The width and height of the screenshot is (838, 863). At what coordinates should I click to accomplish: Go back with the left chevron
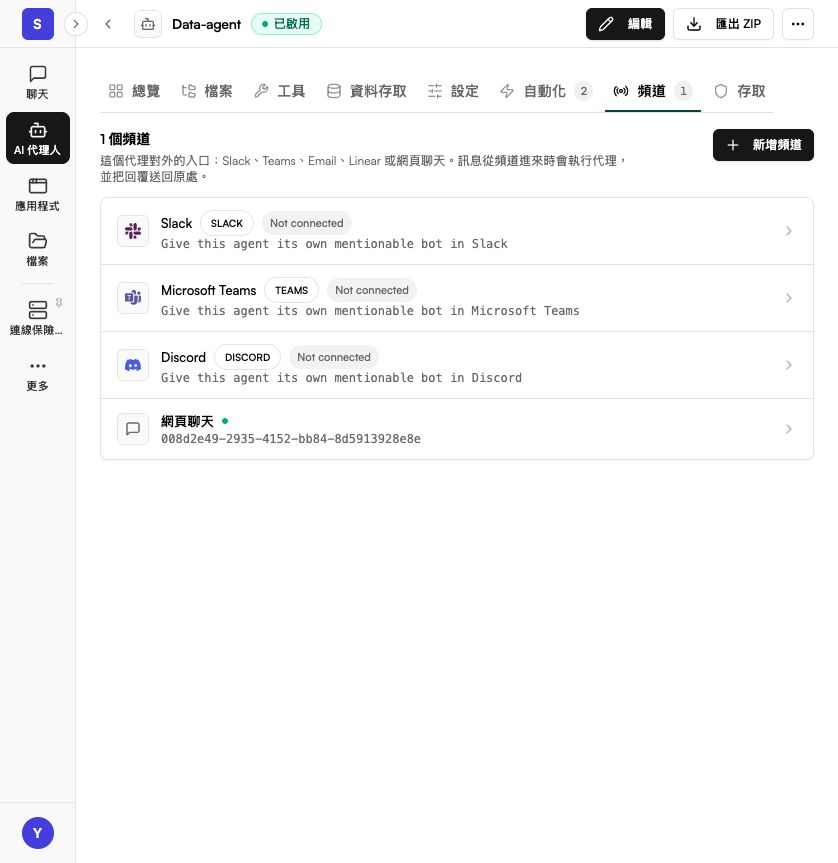(108, 24)
